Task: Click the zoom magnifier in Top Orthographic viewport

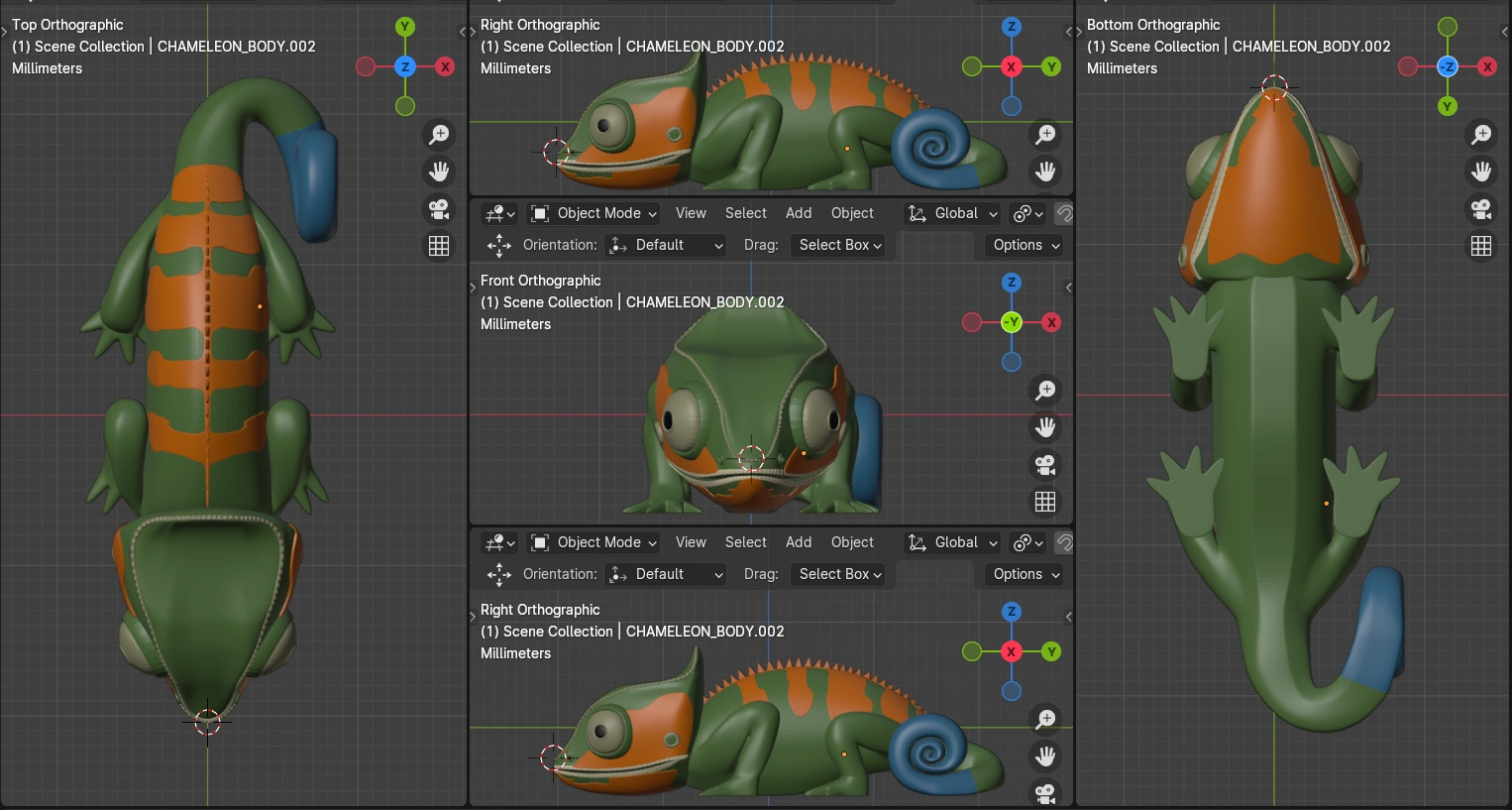Action: [x=439, y=134]
